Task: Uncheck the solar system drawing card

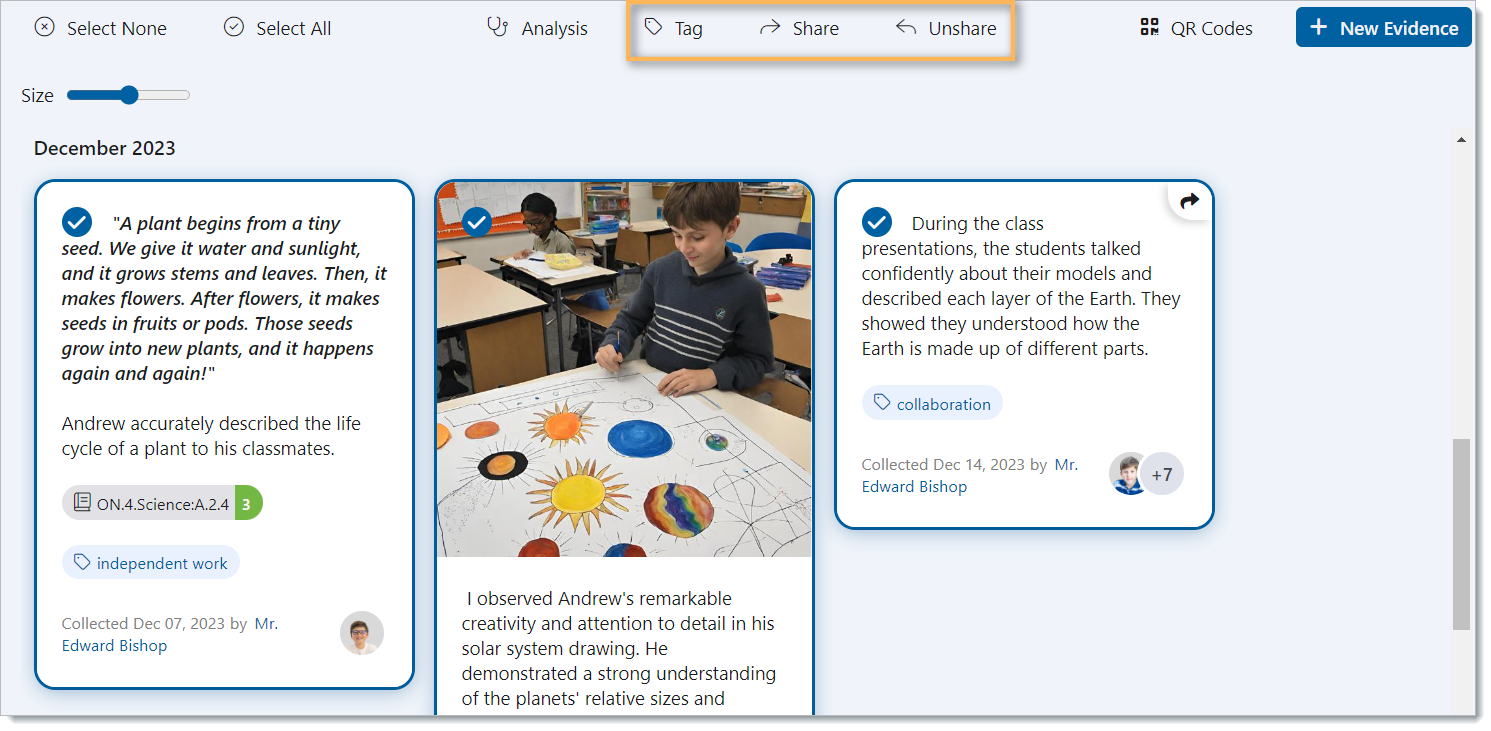Action: click(x=477, y=222)
